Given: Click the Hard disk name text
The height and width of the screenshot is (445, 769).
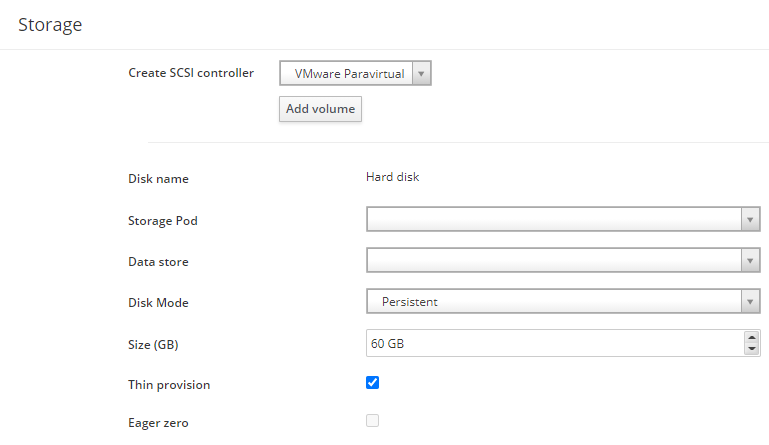Looking at the screenshot, I should (392, 177).
